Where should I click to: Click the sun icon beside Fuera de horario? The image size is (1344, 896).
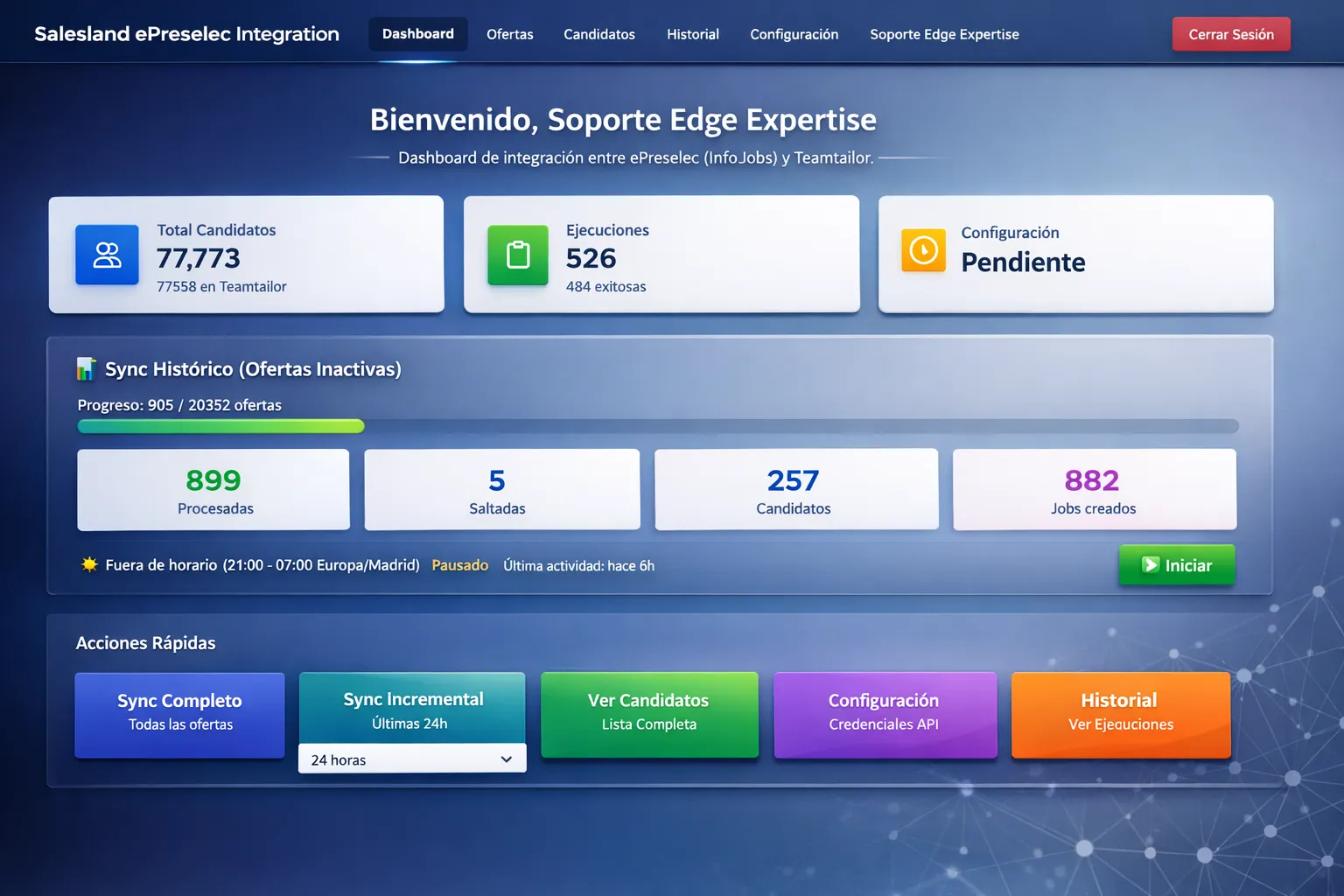(x=87, y=564)
